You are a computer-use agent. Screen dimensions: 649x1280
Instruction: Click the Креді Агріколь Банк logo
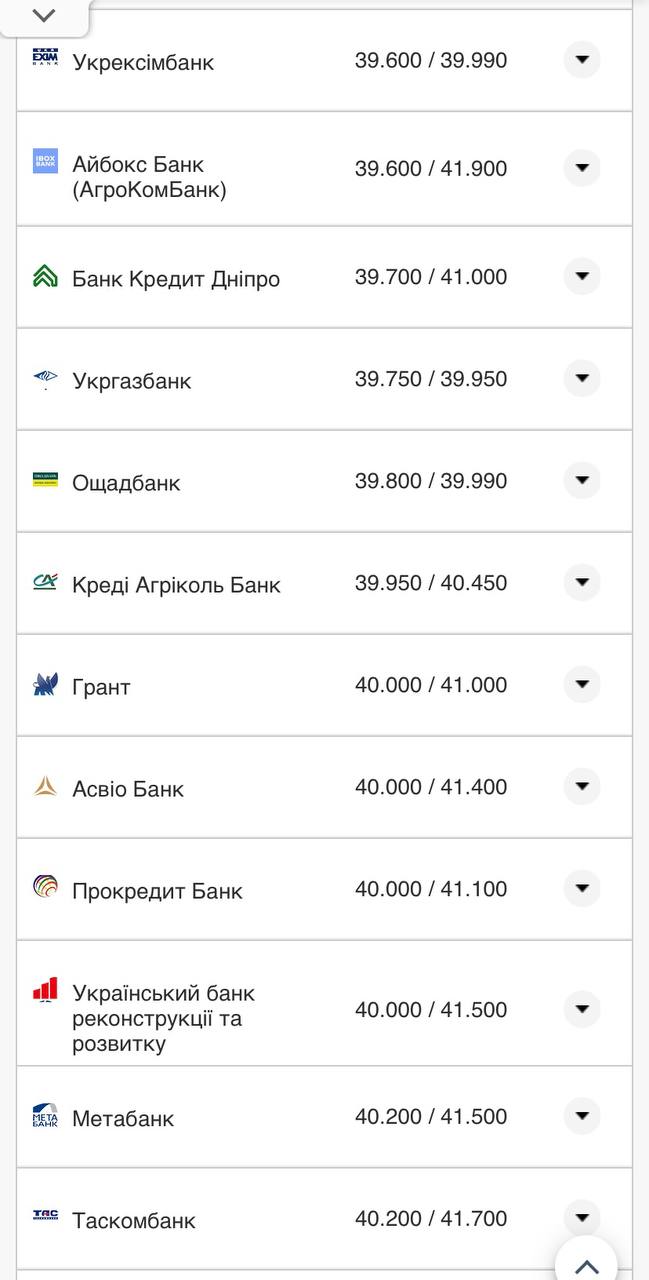[x=45, y=583]
